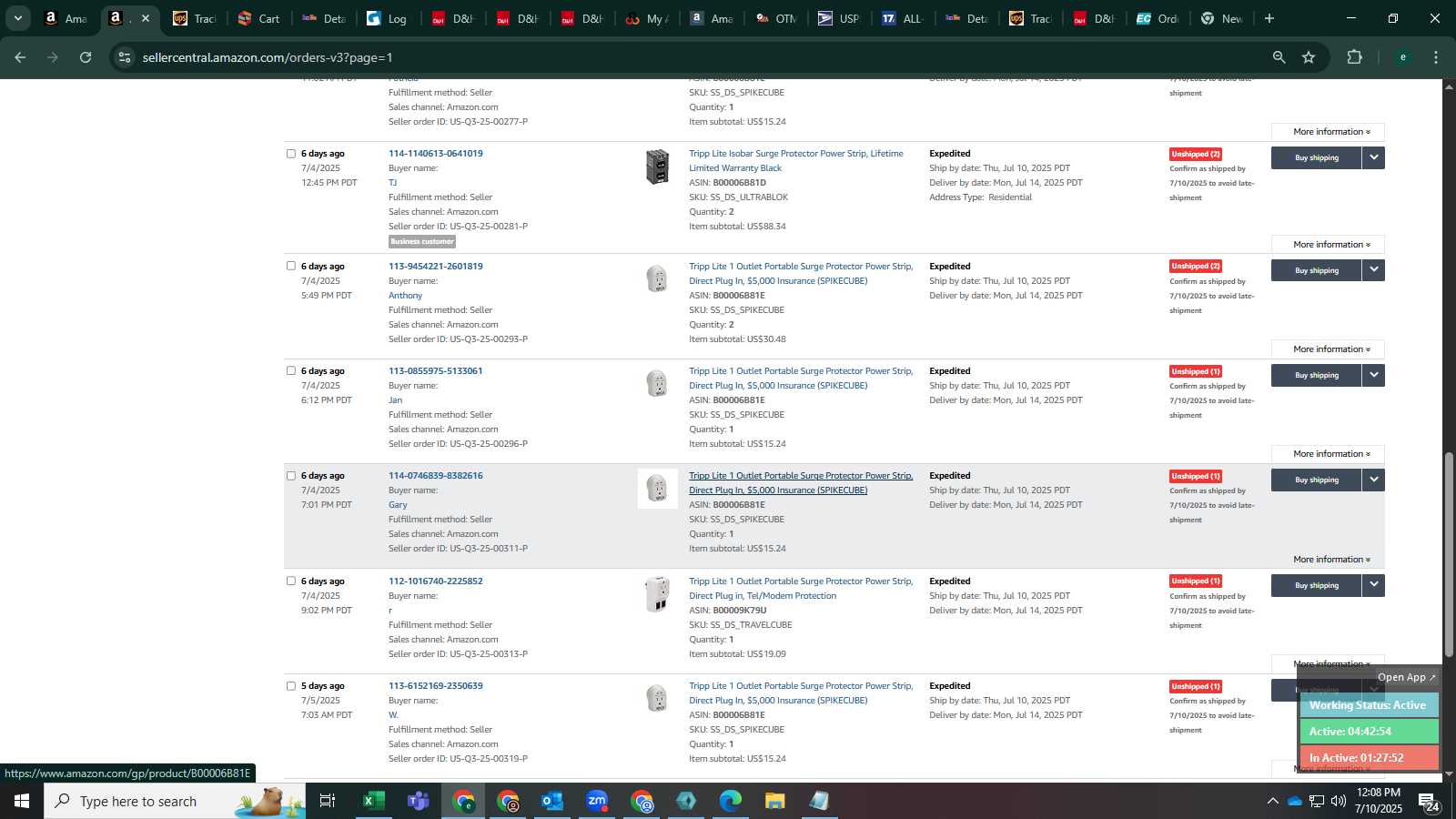The width and height of the screenshot is (1456, 819).
Task: Click Buy shipping for order 114-1140613-0641019
Action: (1317, 157)
